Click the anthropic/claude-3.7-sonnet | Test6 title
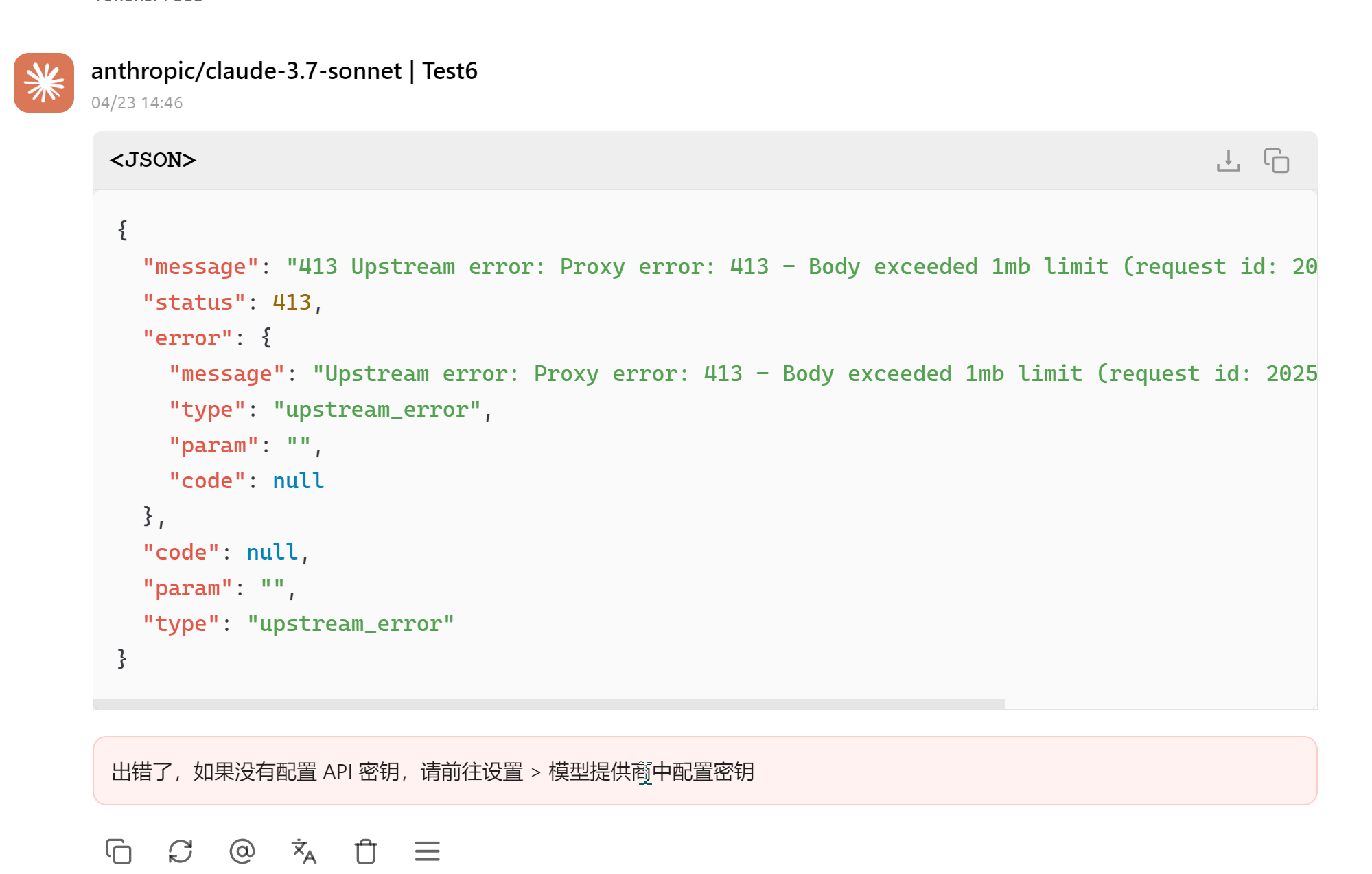This screenshot has height=874, width=1372. 284,71
